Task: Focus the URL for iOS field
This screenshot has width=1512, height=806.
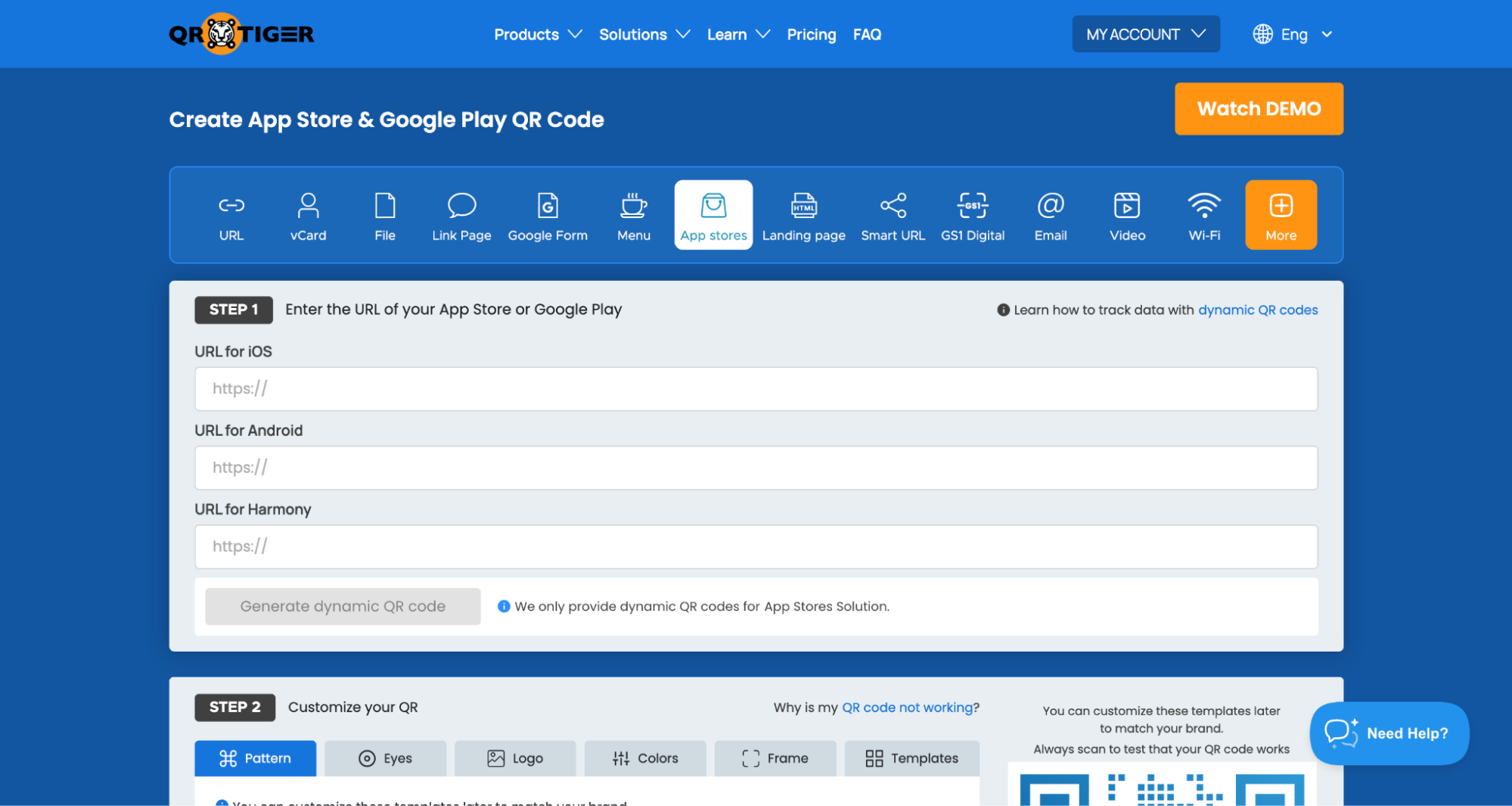Action: tap(756, 389)
